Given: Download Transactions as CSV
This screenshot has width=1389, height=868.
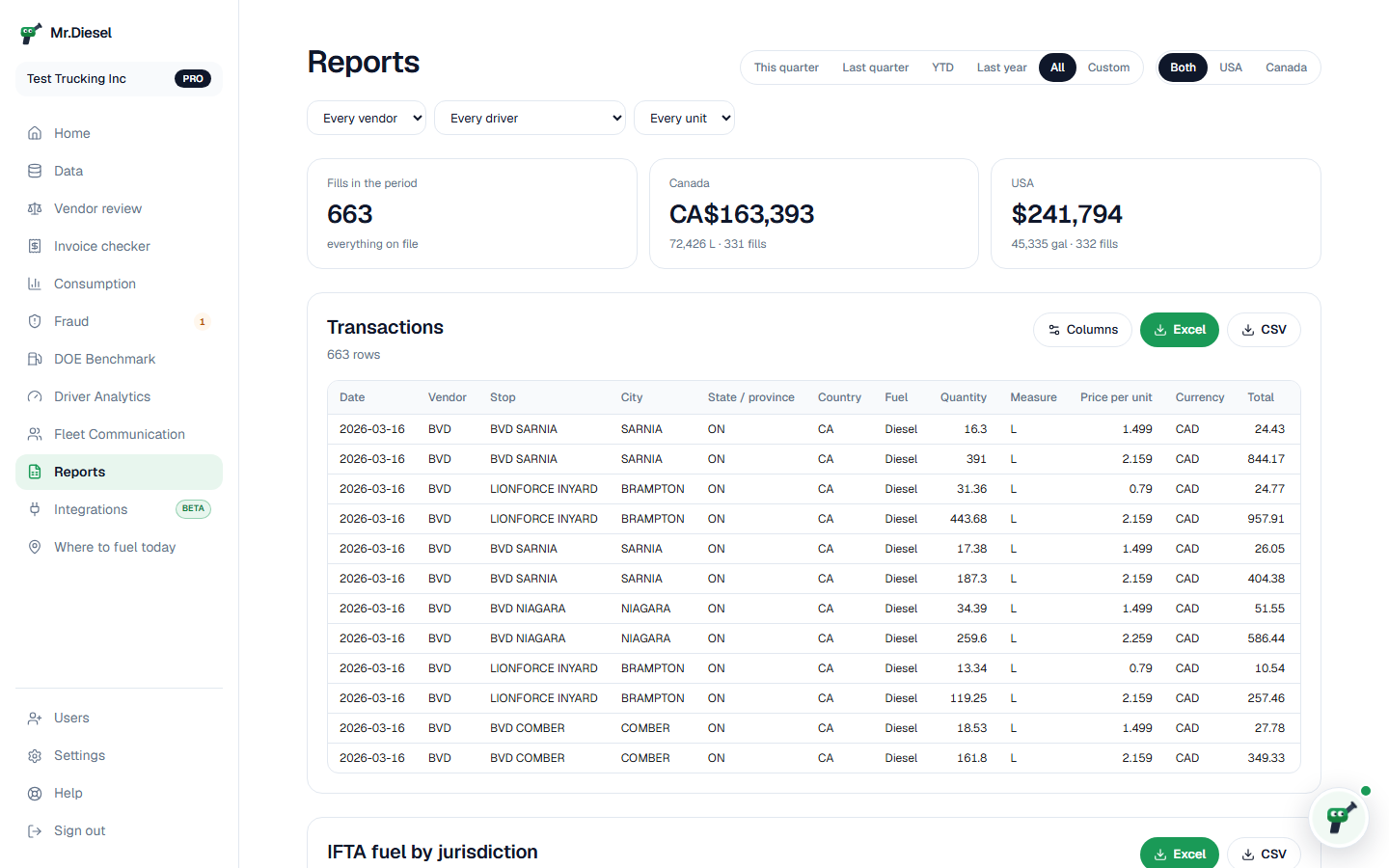Looking at the screenshot, I should click(x=1264, y=330).
